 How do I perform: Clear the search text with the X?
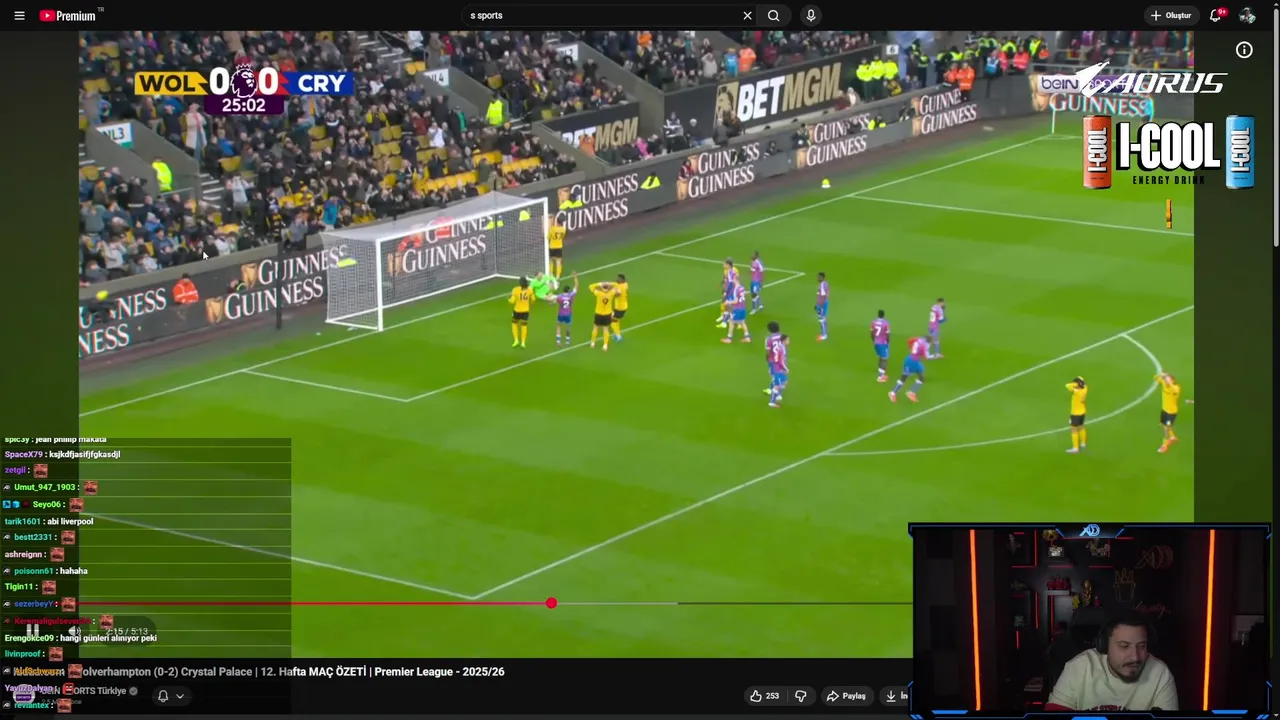[x=747, y=15]
